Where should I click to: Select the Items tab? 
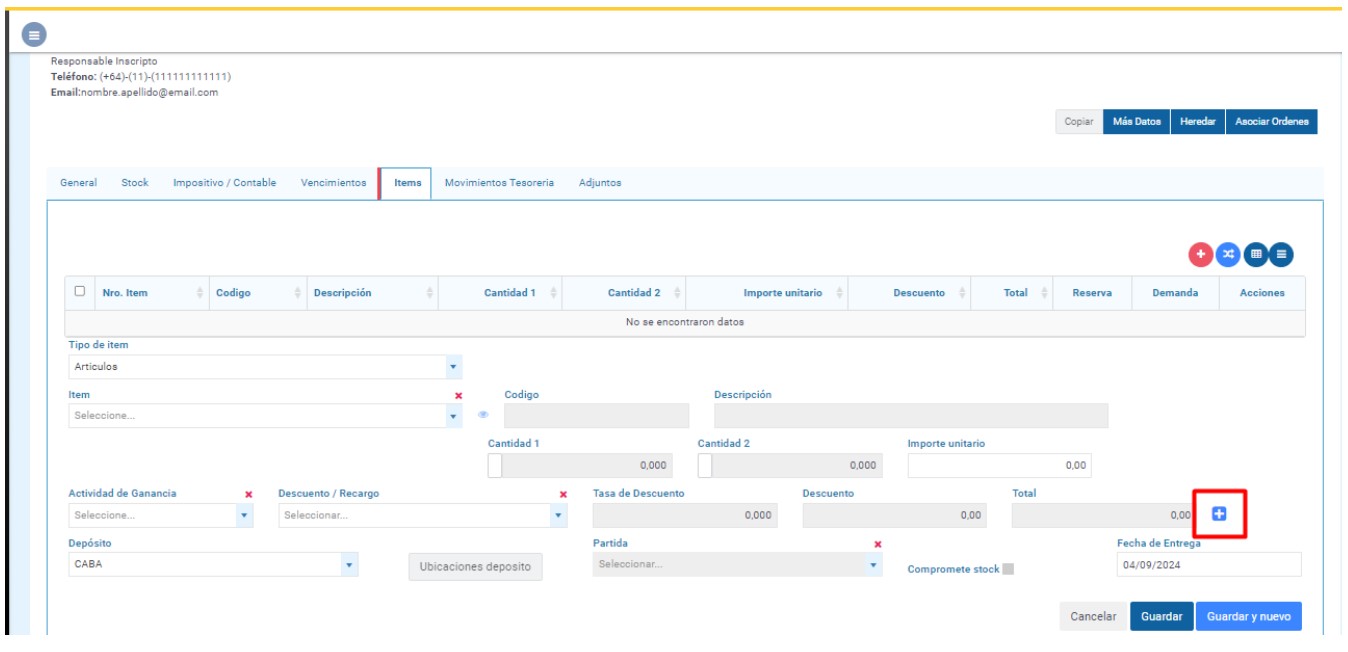point(406,183)
